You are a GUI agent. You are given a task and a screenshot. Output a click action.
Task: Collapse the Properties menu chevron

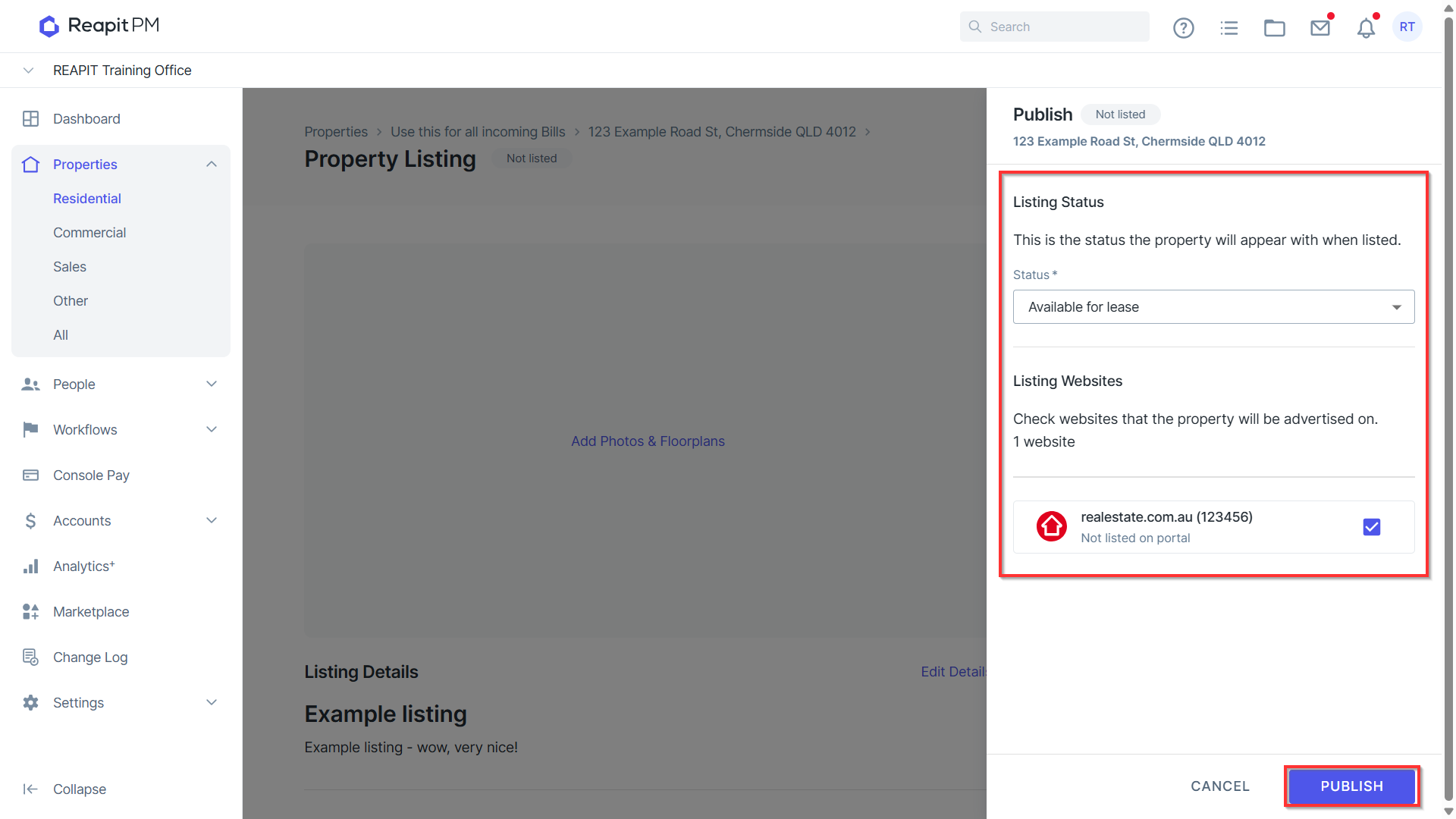point(212,165)
